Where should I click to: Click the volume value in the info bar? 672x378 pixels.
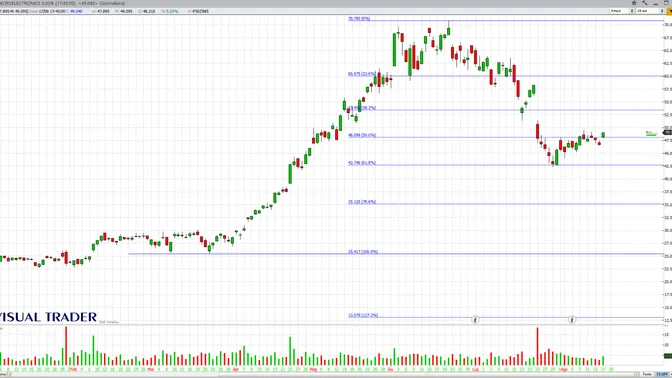pos(200,11)
